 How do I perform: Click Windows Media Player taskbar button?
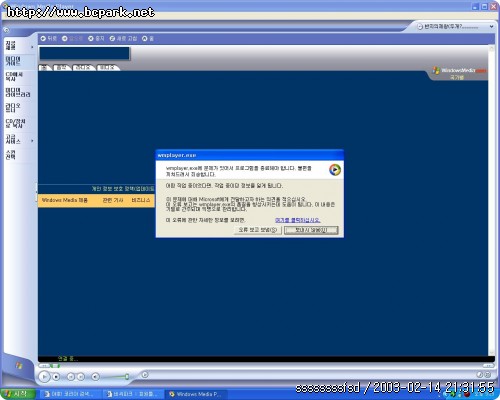click(x=195, y=394)
